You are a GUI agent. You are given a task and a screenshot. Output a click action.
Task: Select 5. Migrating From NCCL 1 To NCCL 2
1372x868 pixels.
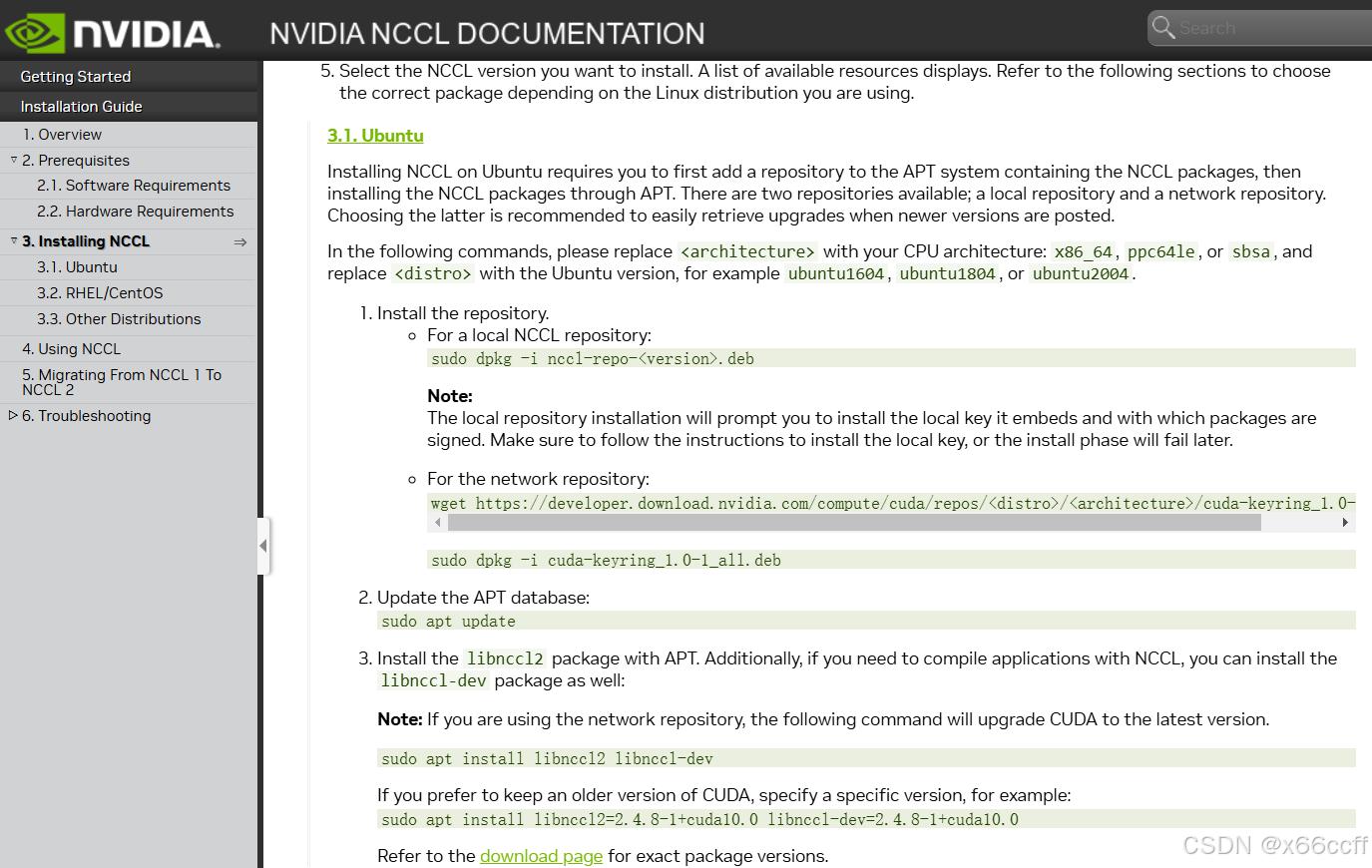[x=122, y=382]
